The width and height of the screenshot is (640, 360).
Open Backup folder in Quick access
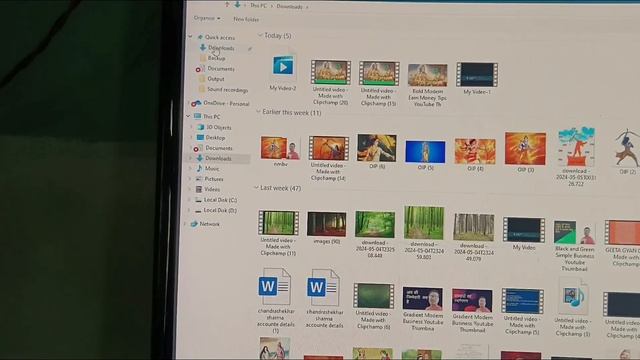216,58
